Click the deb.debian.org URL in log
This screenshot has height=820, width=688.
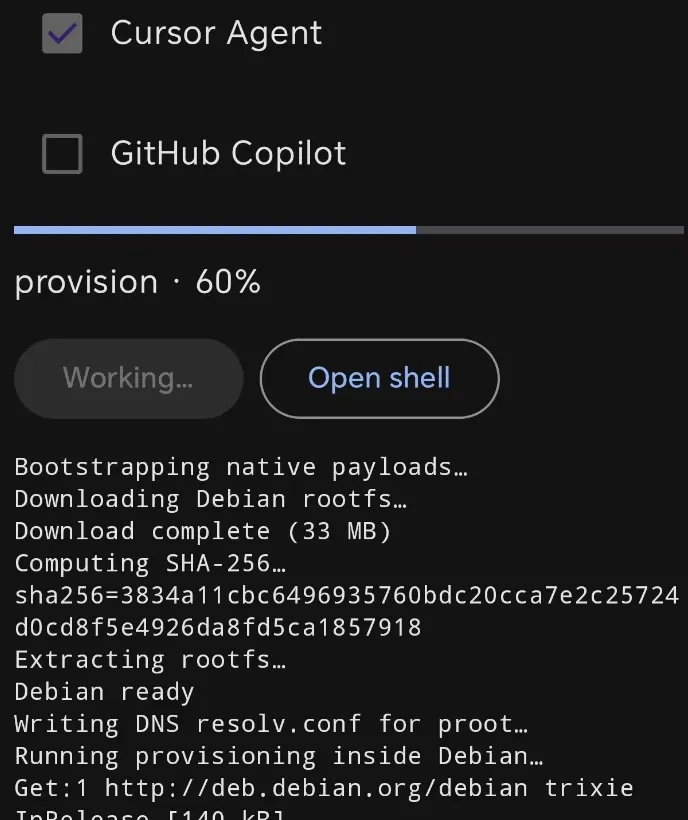(x=316, y=788)
